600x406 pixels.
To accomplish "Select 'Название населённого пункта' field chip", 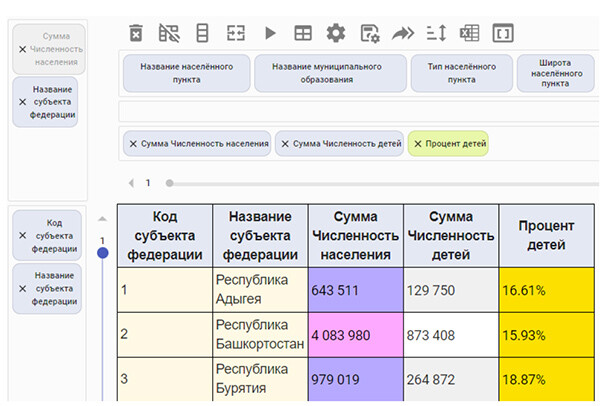I will click(x=185, y=74).
